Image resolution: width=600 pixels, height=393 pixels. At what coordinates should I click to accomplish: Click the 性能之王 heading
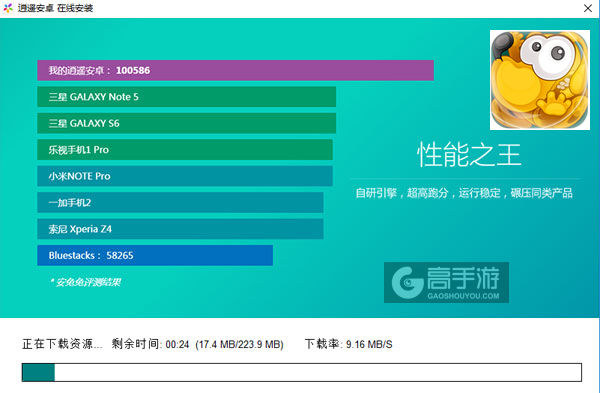[469, 155]
